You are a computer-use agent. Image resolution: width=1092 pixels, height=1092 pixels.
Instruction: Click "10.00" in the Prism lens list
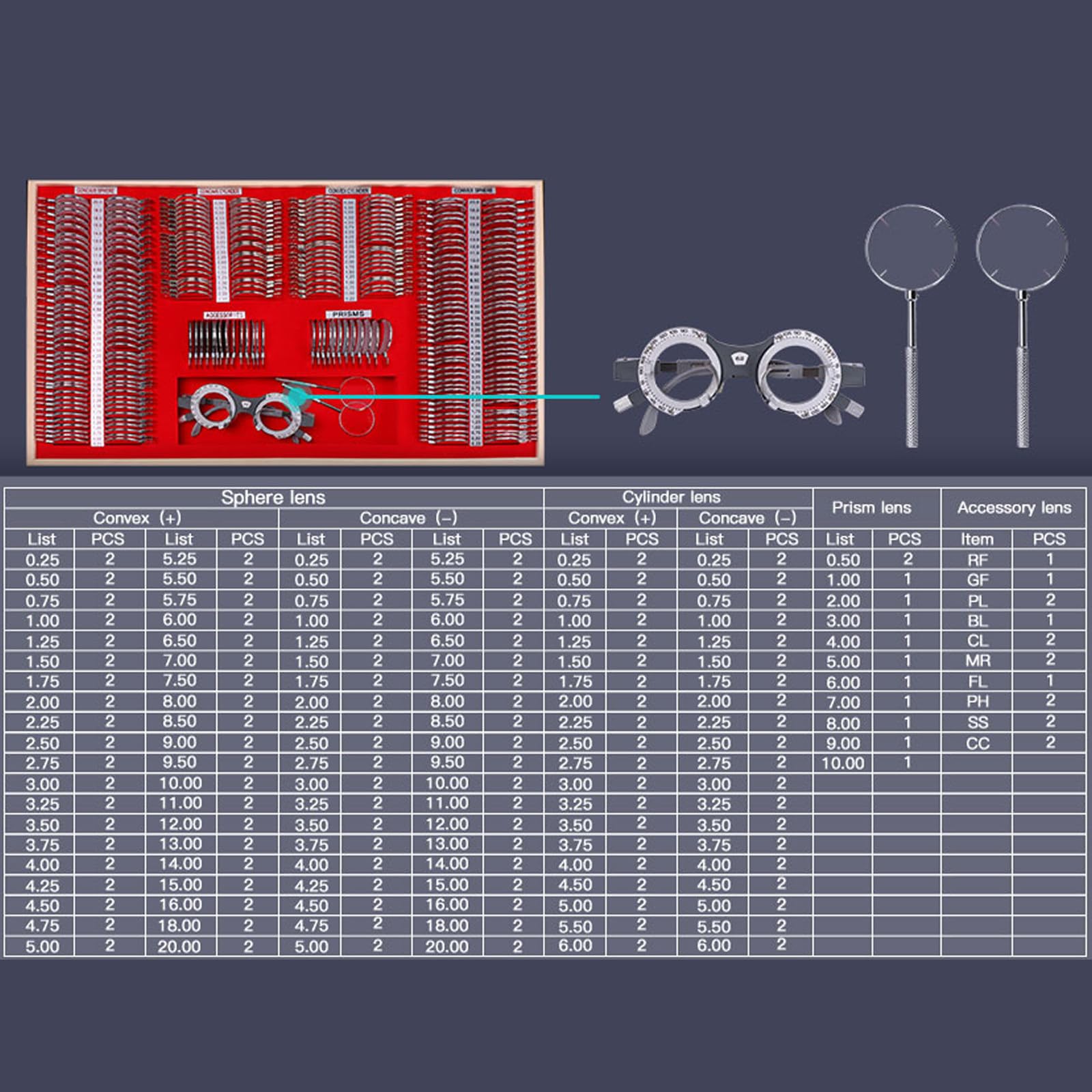click(x=842, y=763)
